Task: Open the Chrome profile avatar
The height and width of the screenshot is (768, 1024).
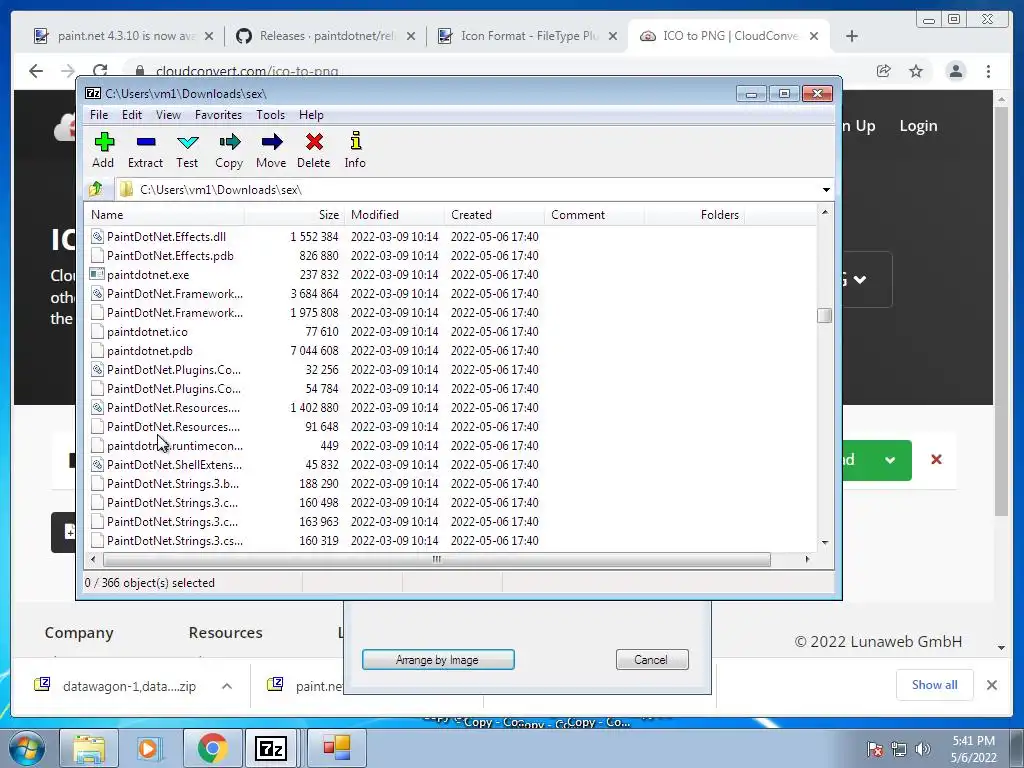Action: coord(955,71)
